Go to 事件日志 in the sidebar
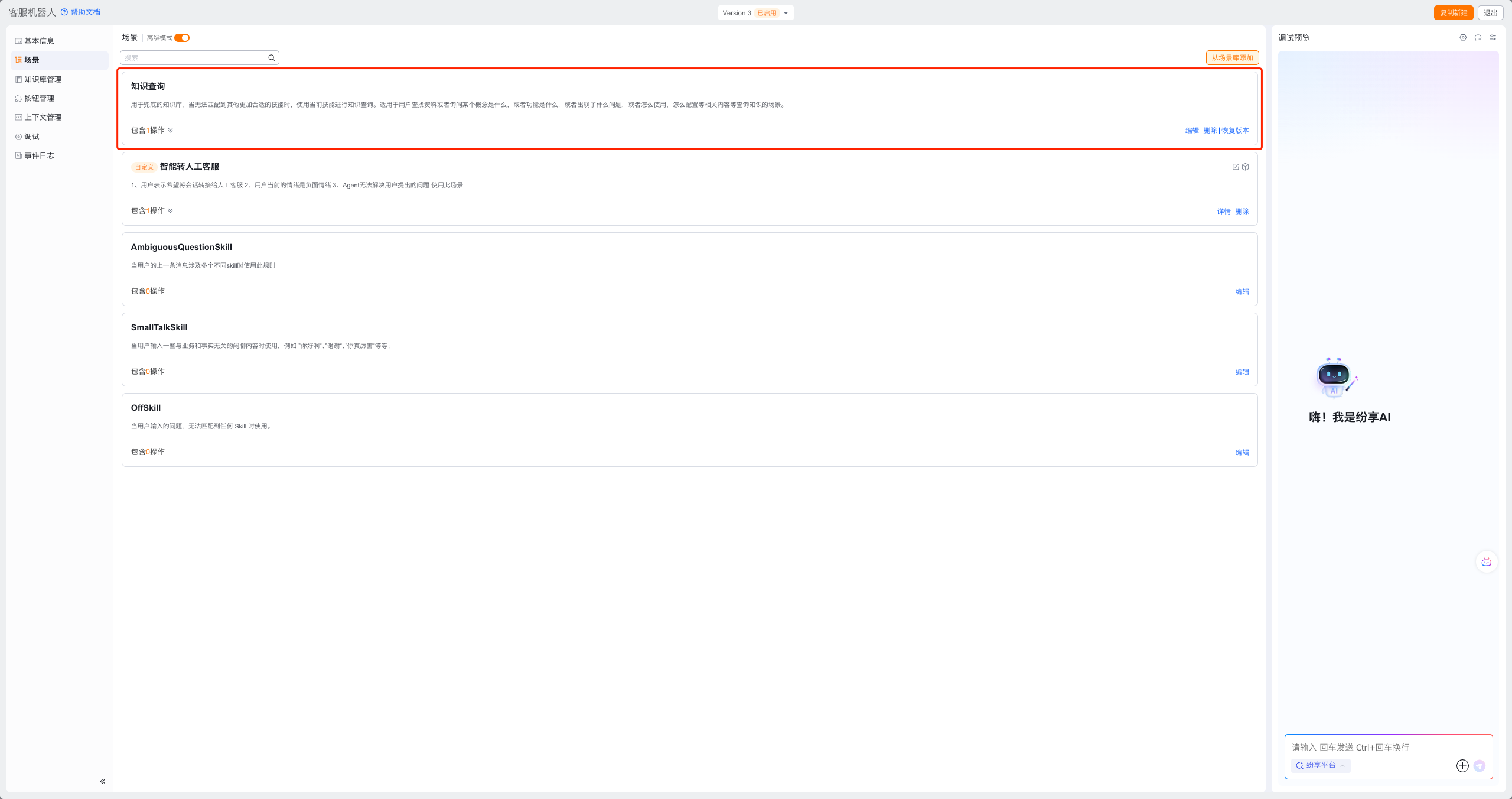The image size is (1512, 799). (39, 155)
